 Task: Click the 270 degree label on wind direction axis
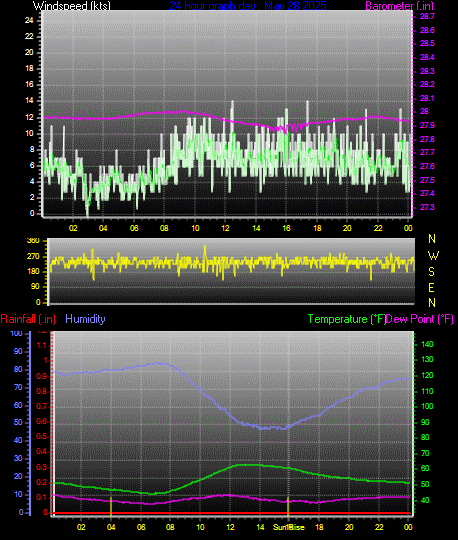(33, 257)
